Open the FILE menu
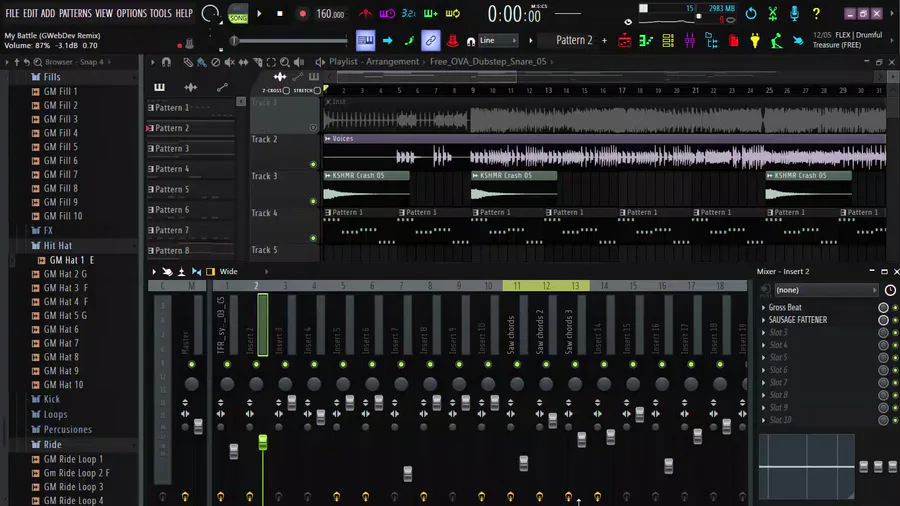Viewport: 900px width, 506px height. [12, 13]
